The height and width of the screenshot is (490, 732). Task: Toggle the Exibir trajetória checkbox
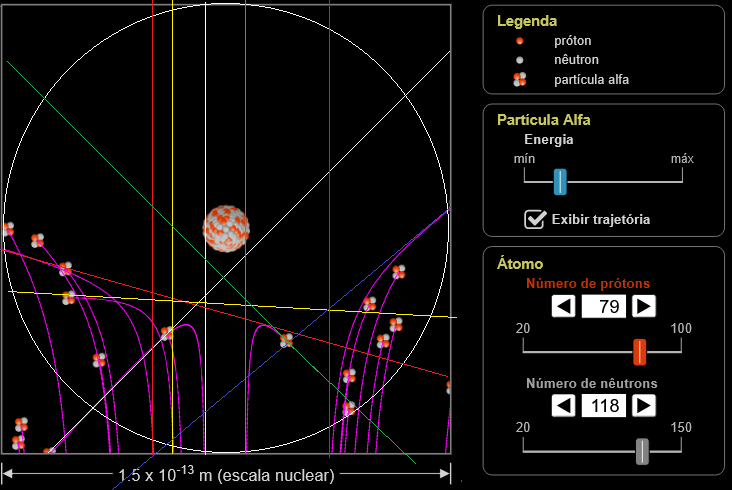pyautogui.click(x=535, y=219)
